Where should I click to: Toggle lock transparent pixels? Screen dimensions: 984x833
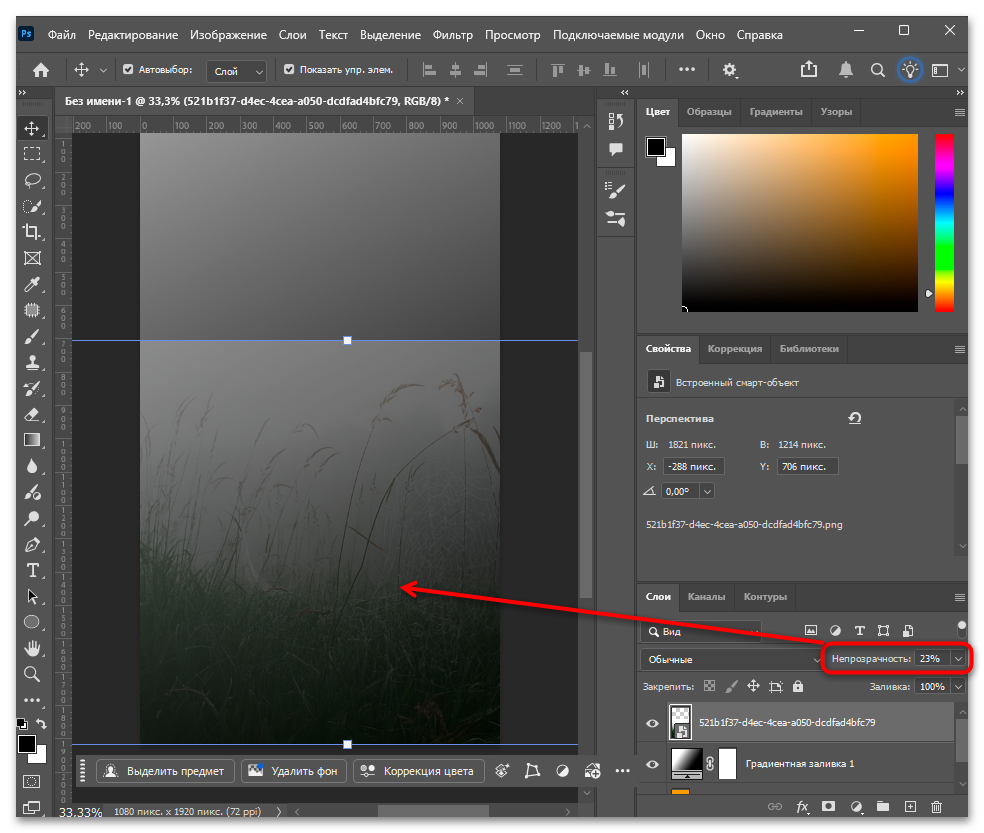[x=709, y=686]
